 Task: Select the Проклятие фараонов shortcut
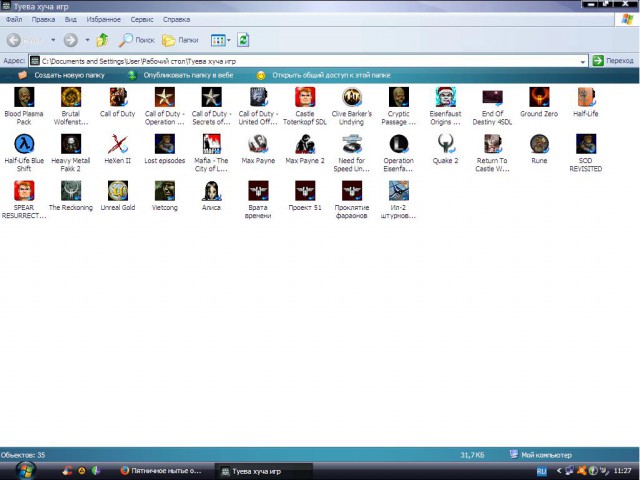point(352,191)
